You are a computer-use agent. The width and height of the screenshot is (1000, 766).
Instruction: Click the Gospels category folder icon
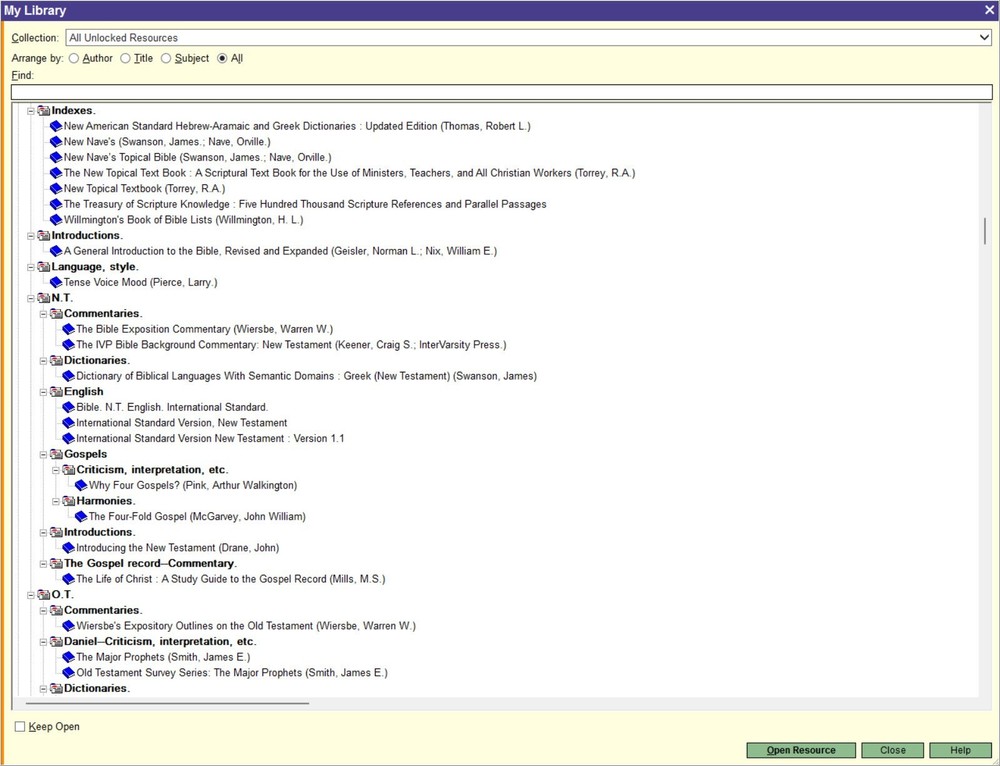56,455
